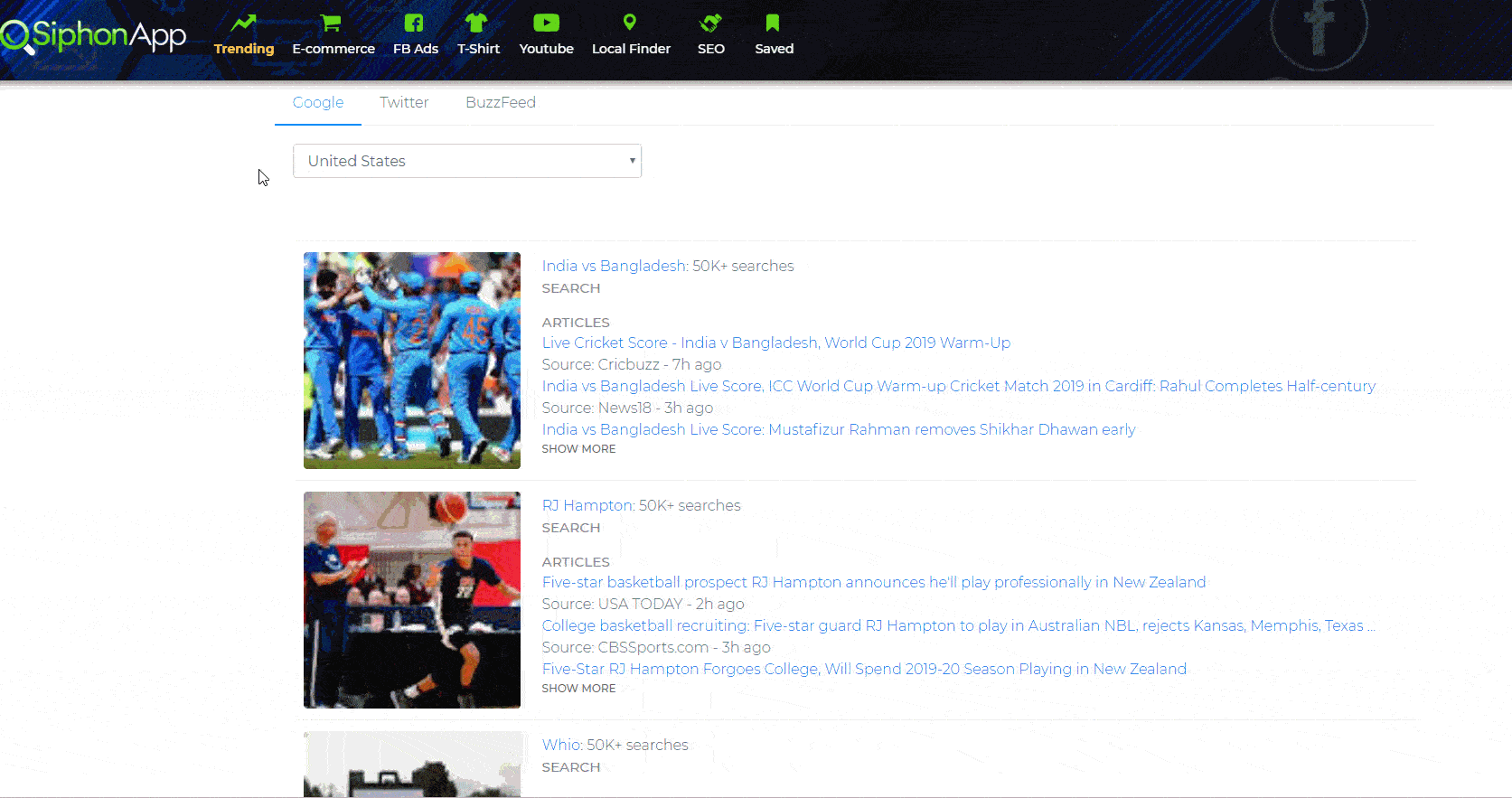Open India vs Bangladesh: 50K+ searches title

pyautogui.click(x=668, y=266)
